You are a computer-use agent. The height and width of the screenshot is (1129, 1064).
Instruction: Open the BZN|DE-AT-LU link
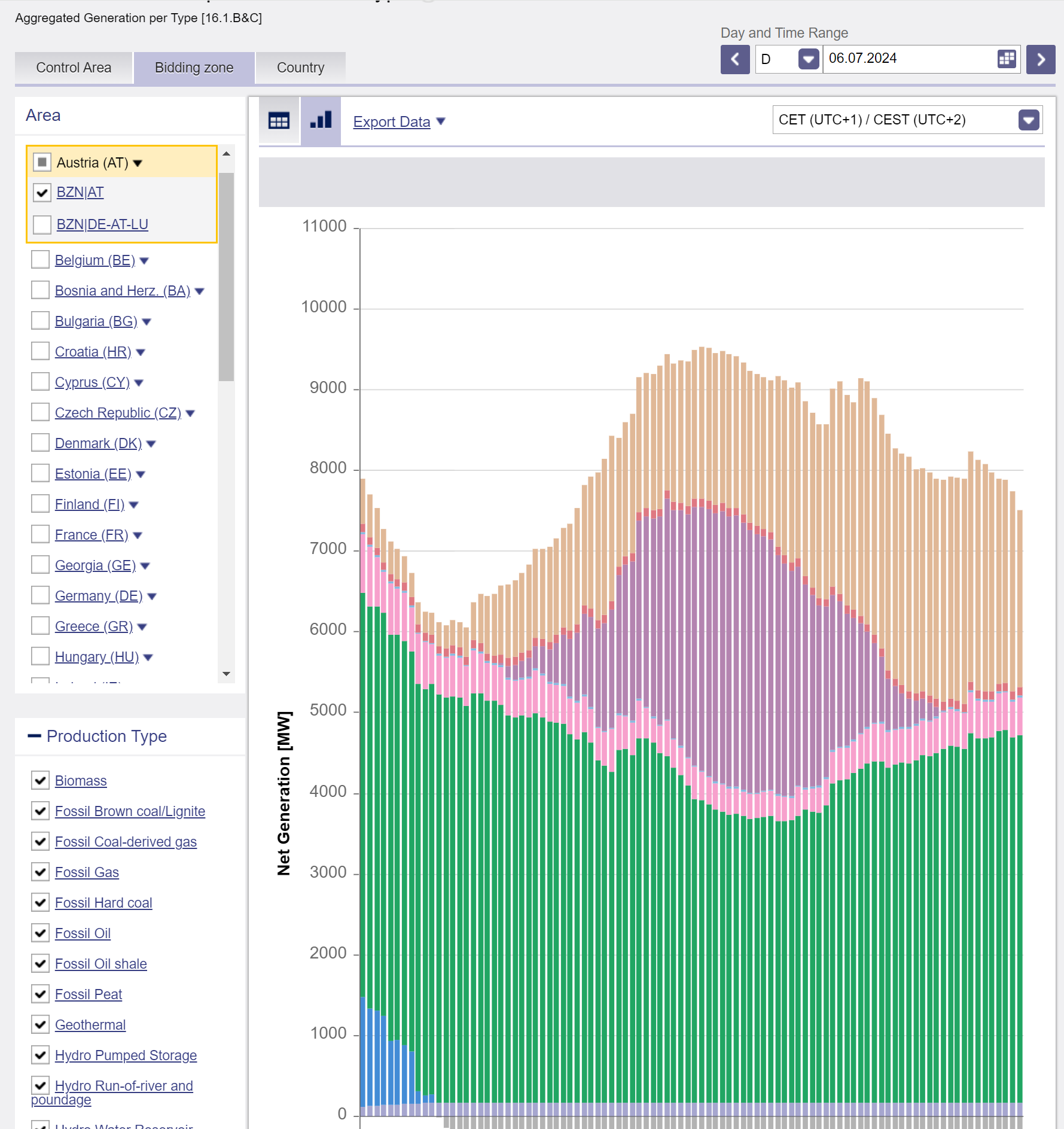102,224
